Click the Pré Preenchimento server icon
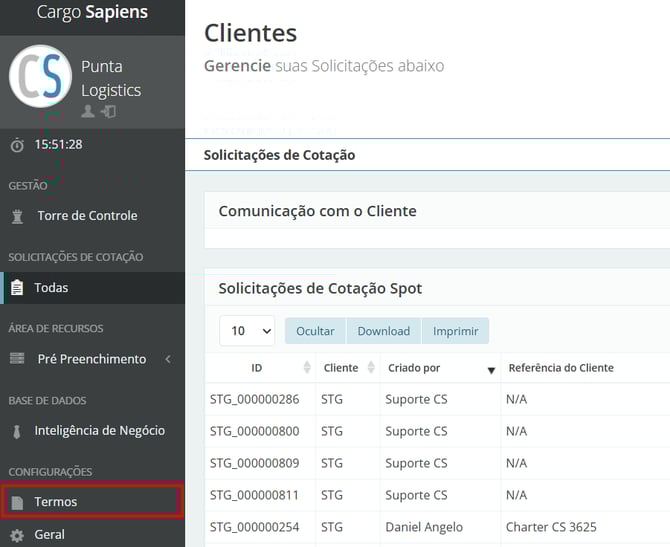Image resolution: width=670 pixels, height=547 pixels. [17, 359]
